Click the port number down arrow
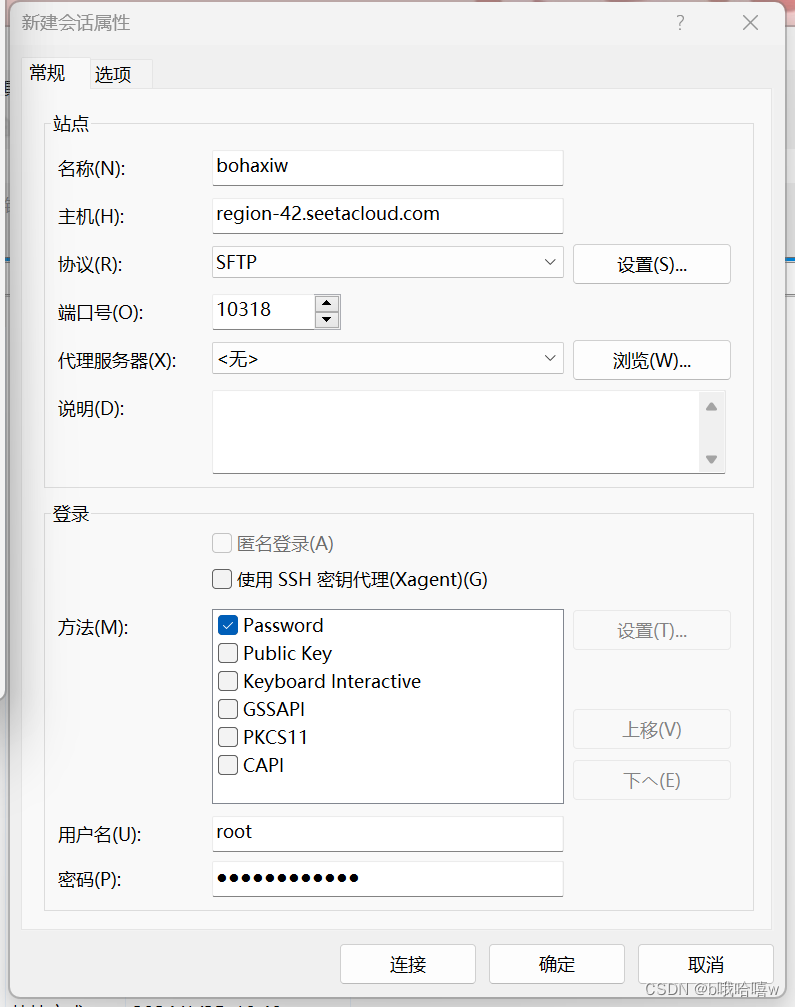The width and height of the screenshot is (795, 1007). (327, 319)
